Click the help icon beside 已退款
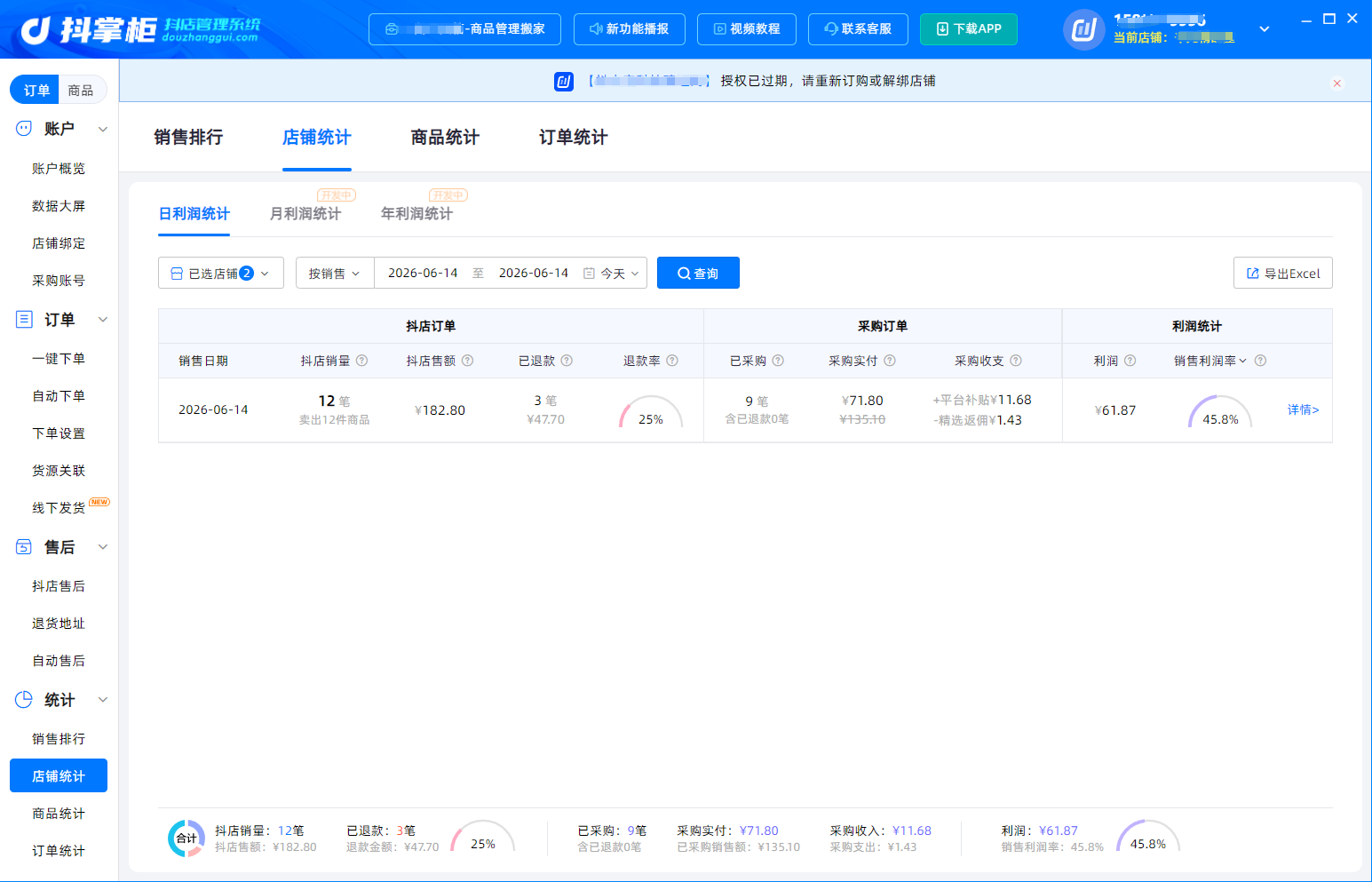Image resolution: width=1372 pixels, height=882 pixels. tap(567, 361)
